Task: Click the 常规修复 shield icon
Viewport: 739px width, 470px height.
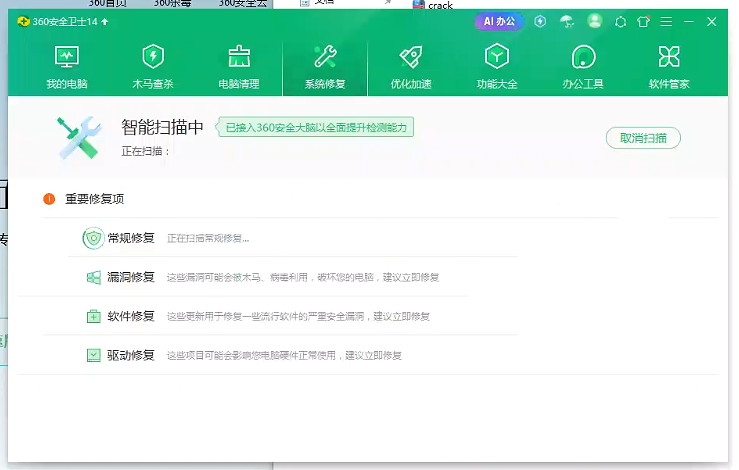Action: click(93, 239)
